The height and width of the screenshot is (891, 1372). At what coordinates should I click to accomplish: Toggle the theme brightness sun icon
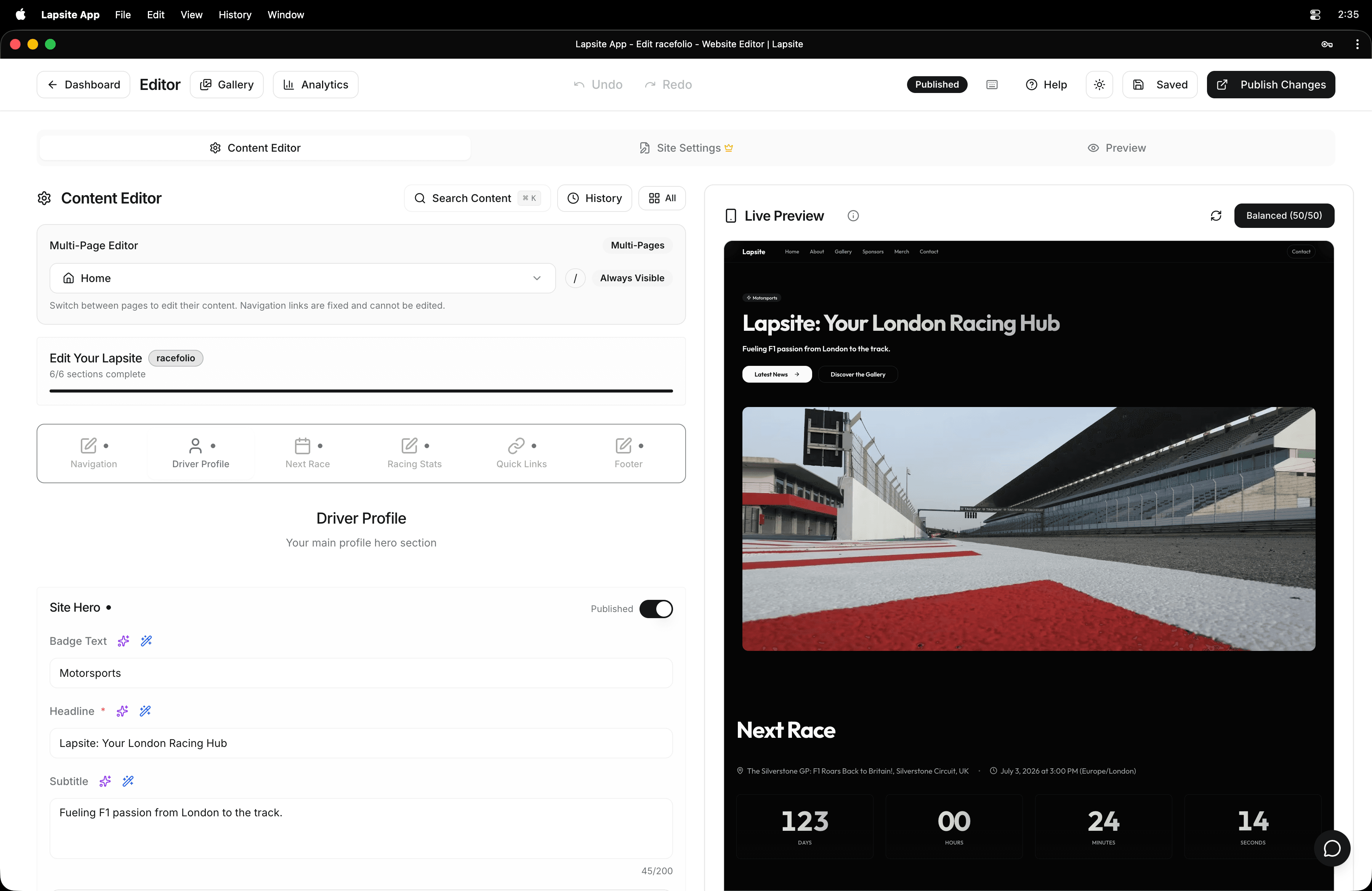(x=1100, y=84)
